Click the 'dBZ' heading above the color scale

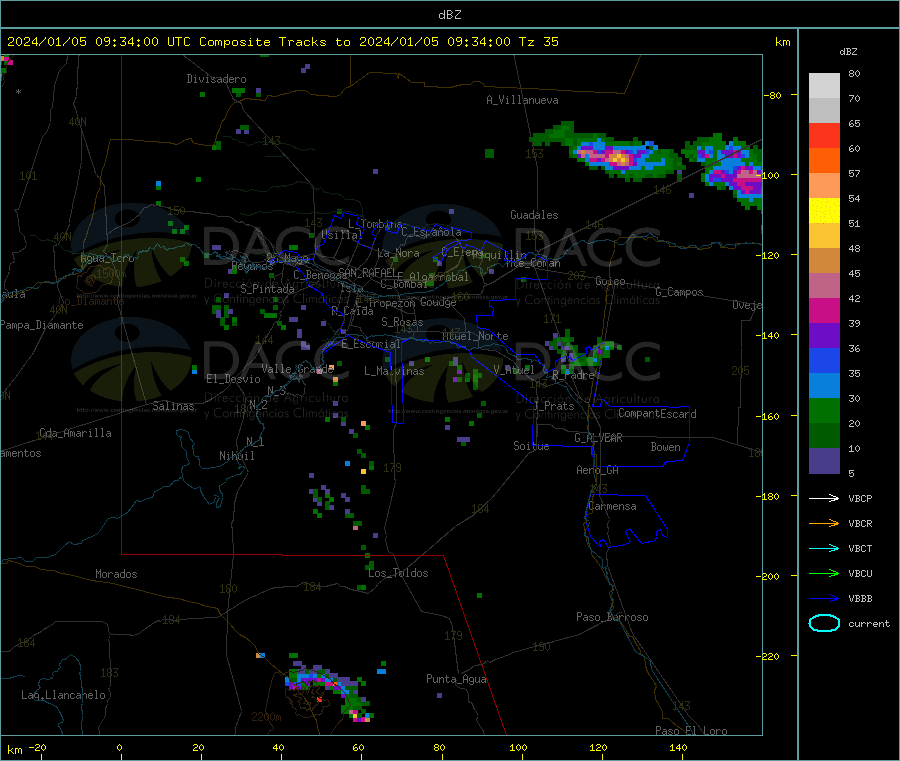848,52
